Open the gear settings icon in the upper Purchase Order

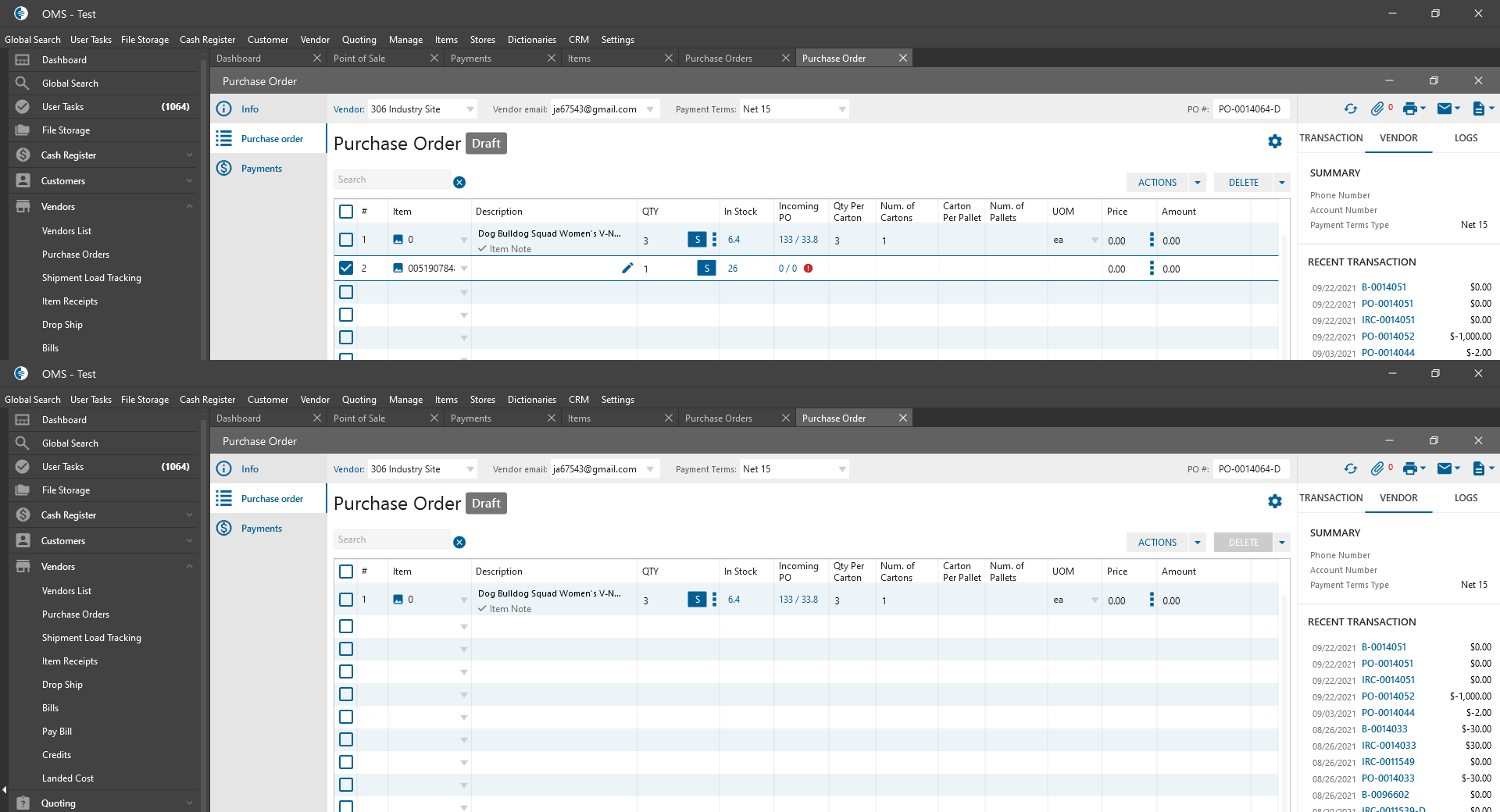1275,142
